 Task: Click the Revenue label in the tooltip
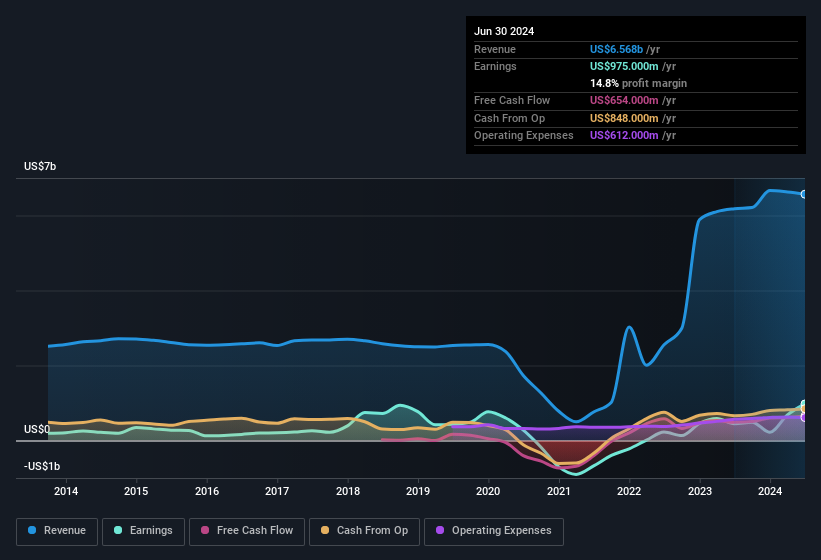point(495,49)
